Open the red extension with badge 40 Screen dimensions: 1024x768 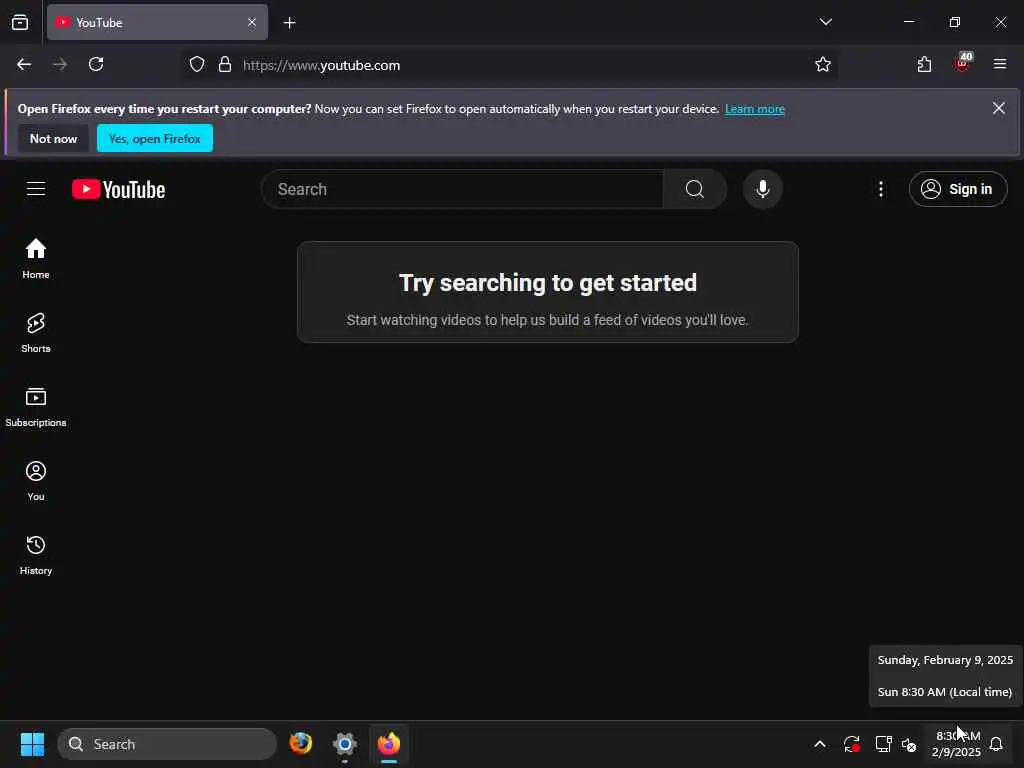pos(963,63)
